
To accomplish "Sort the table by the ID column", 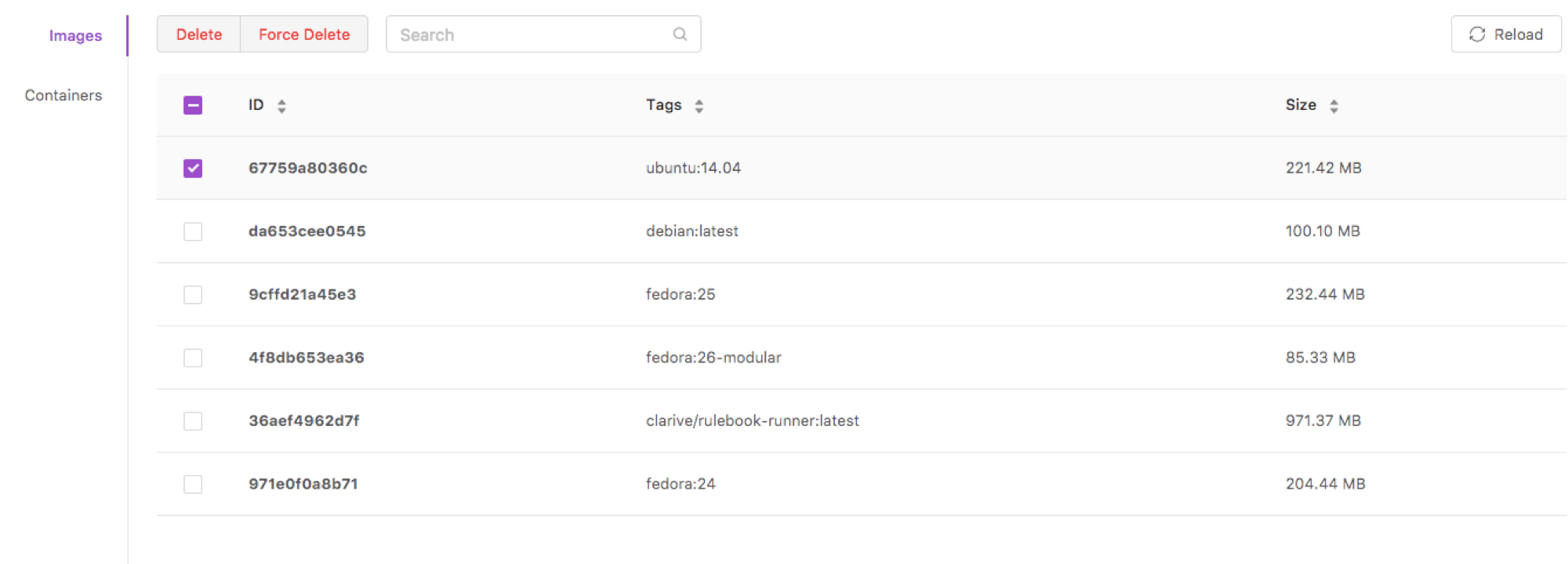I will (281, 106).
